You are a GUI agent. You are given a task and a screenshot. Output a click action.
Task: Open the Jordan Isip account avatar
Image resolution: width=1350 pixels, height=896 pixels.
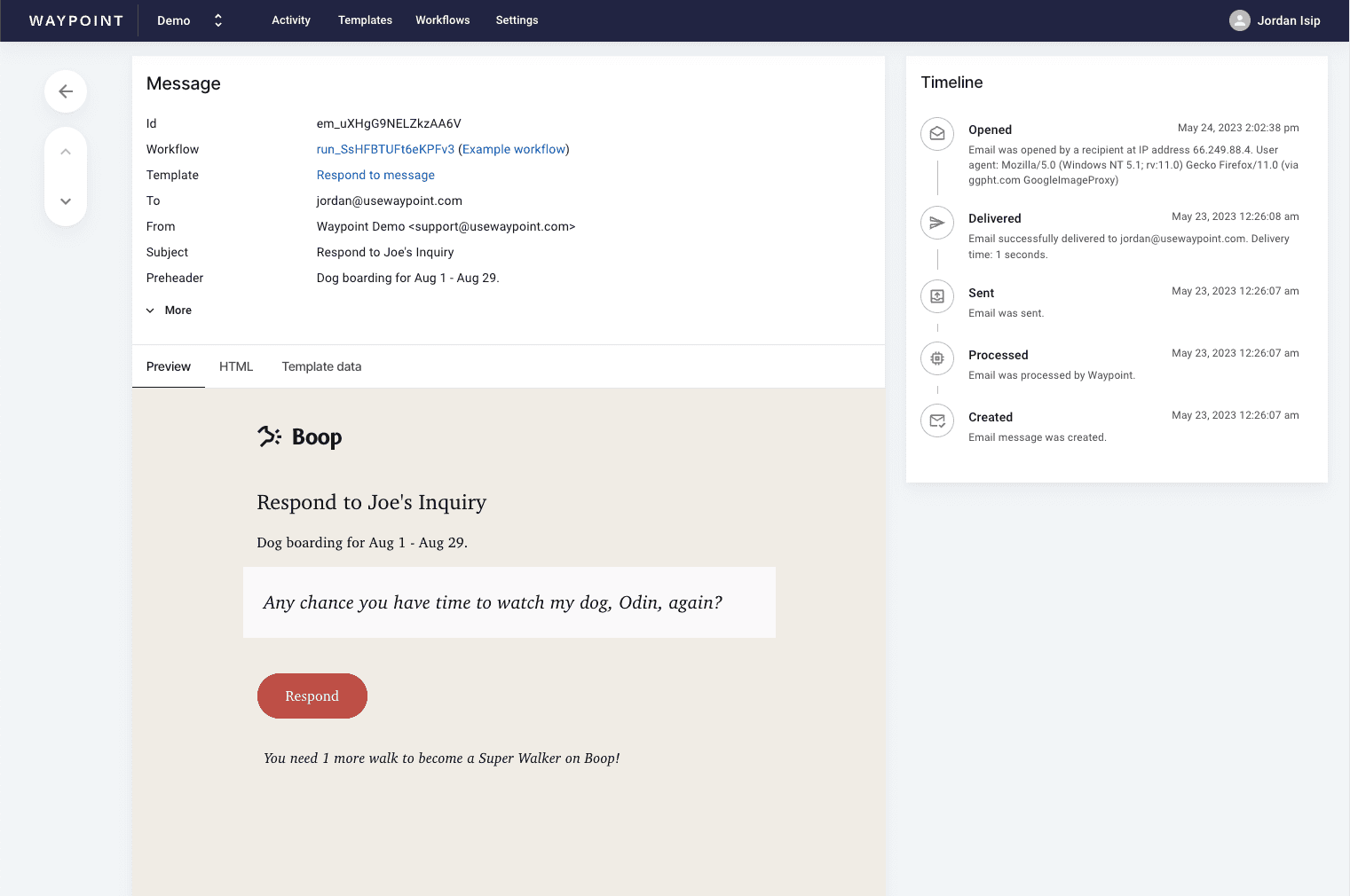(x=1239, y=20)
